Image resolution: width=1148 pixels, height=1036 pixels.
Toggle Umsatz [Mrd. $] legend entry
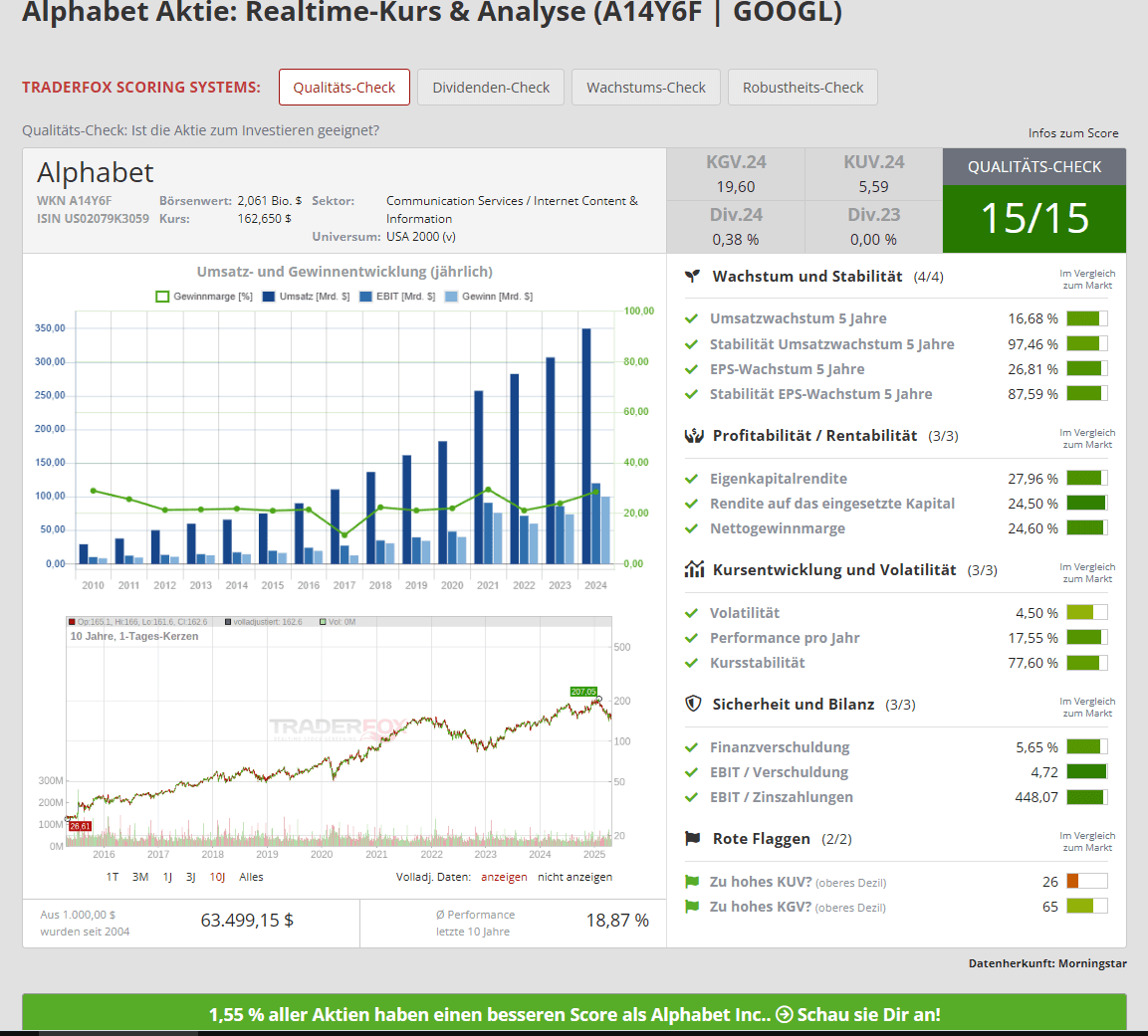click(306, 297)
